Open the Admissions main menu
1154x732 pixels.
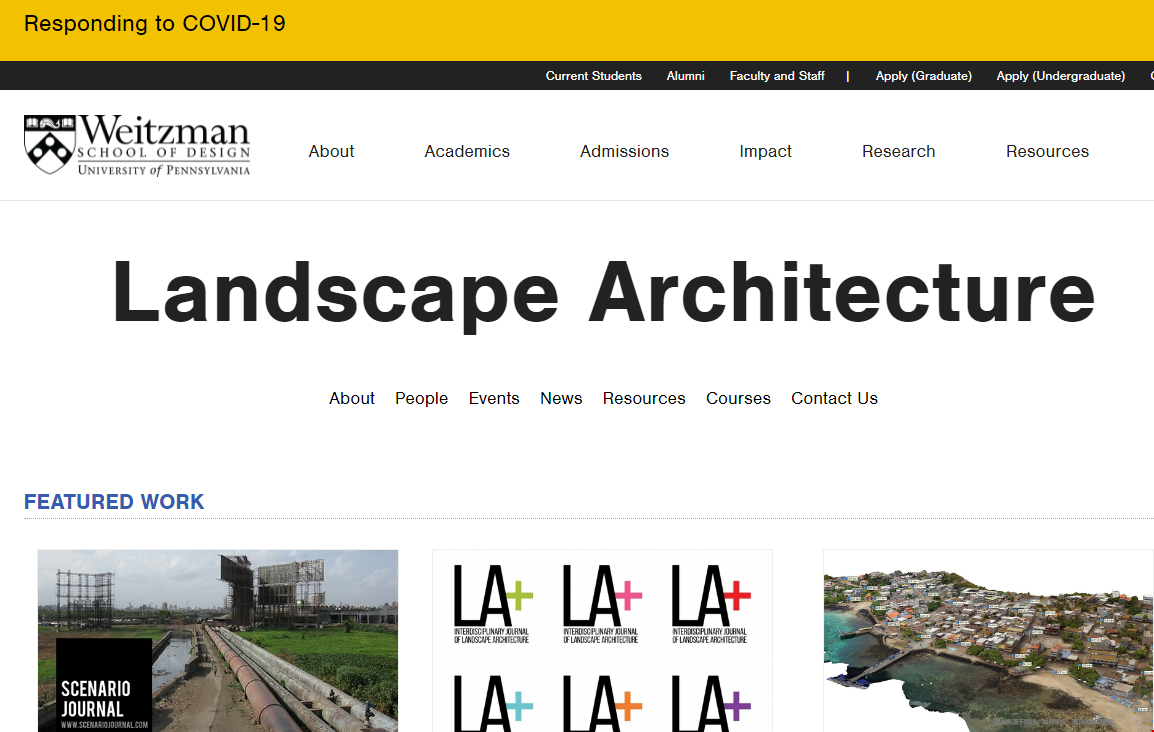tap(624, 152)
